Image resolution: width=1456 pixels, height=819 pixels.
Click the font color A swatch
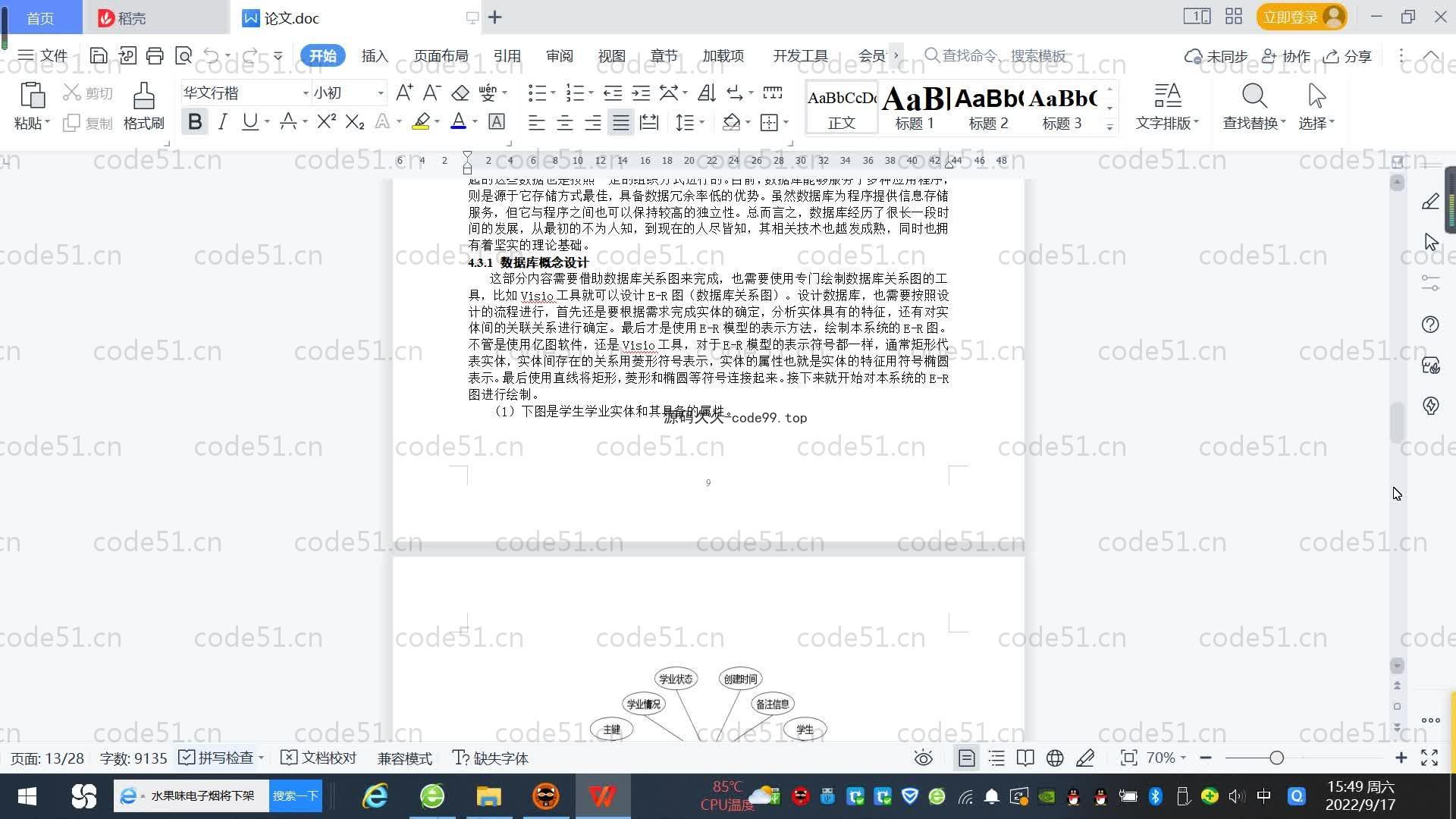coord(458,121)
